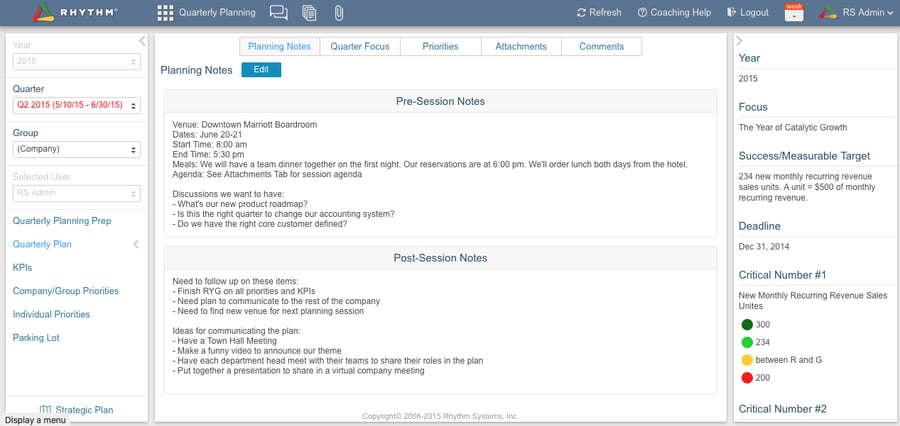Open the Coaching Help link
The image size is (900, 426).
coord(673,13)
